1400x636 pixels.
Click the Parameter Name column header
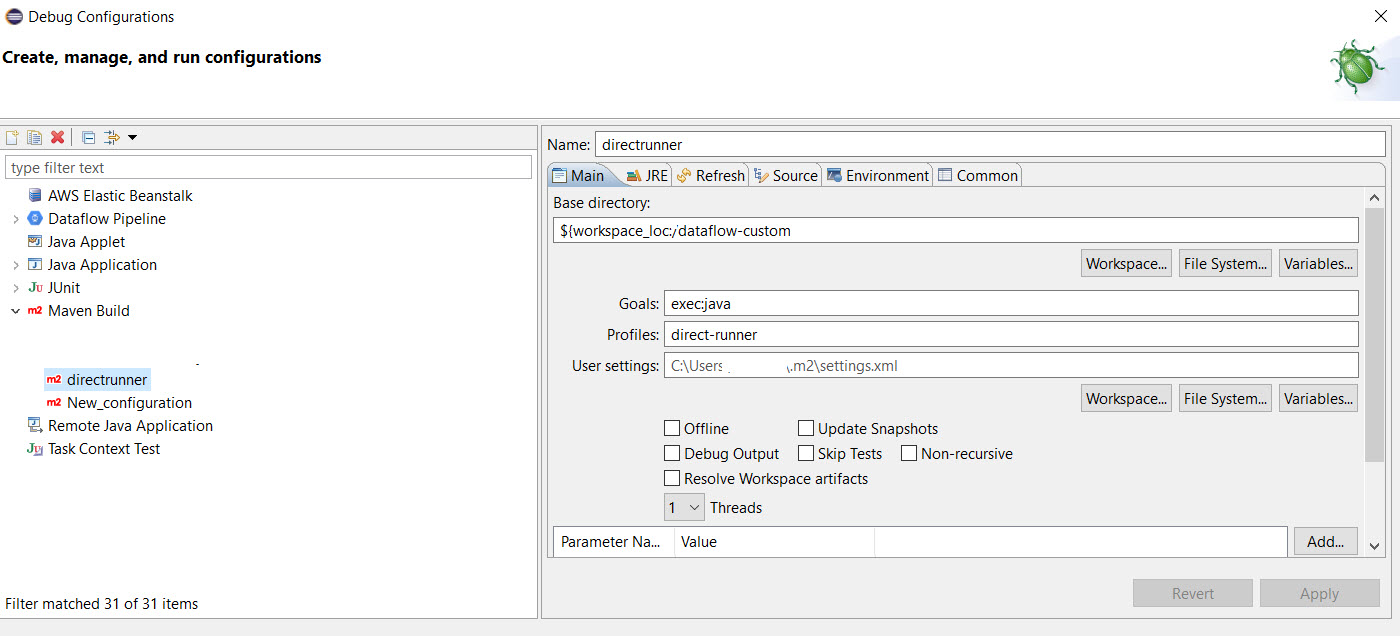tap(614, 542)
